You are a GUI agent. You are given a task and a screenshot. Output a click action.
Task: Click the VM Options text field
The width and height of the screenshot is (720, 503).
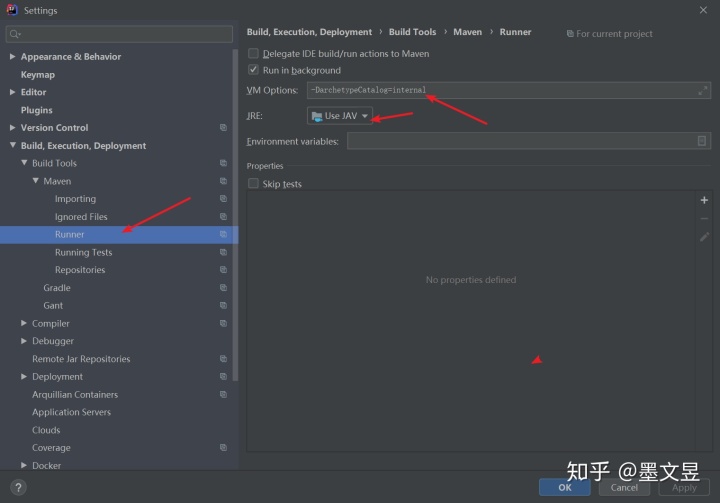click(509, 90)
